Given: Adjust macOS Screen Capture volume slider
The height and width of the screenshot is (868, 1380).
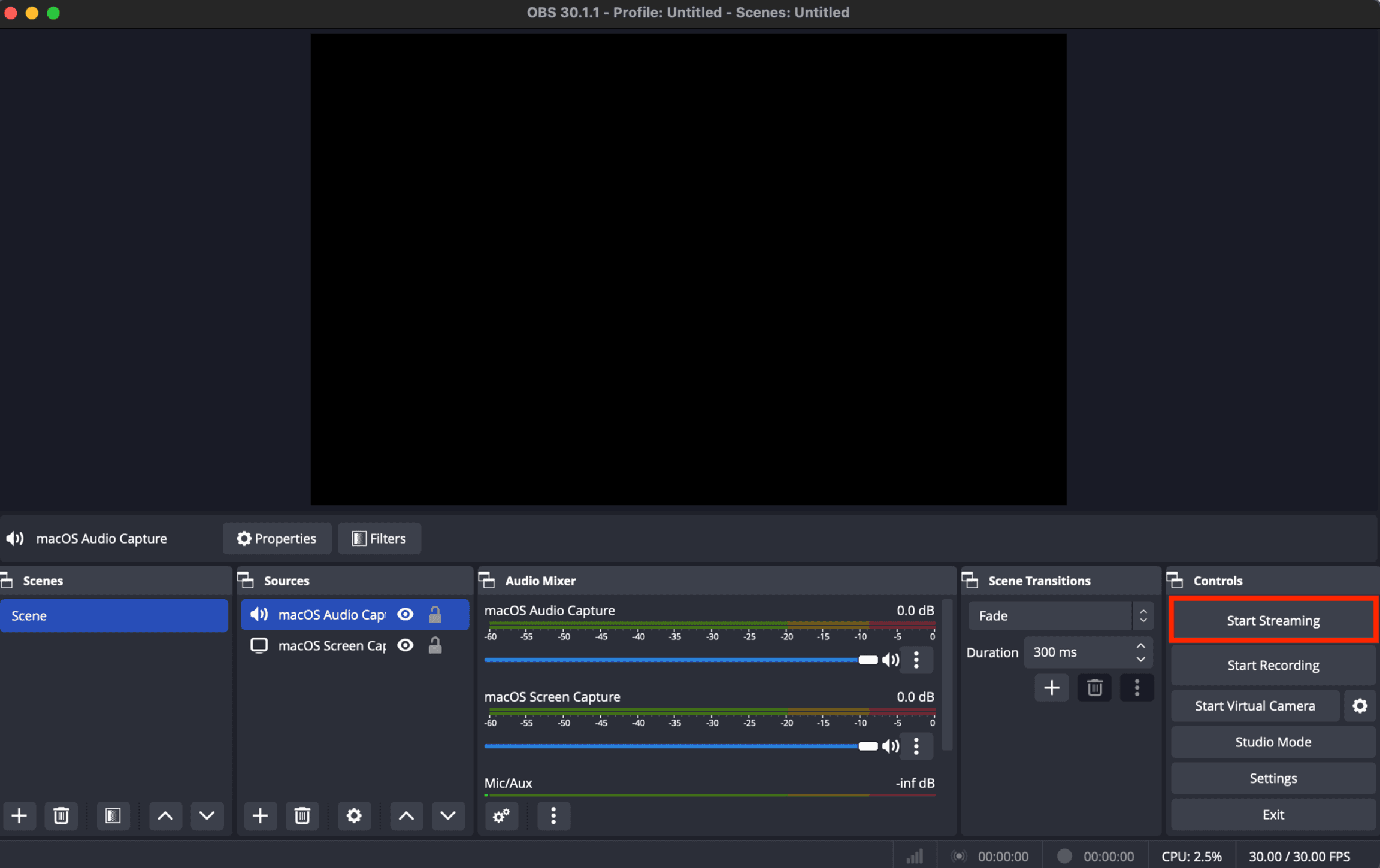Looking at the screenshot, I should [x=680, y=746].
